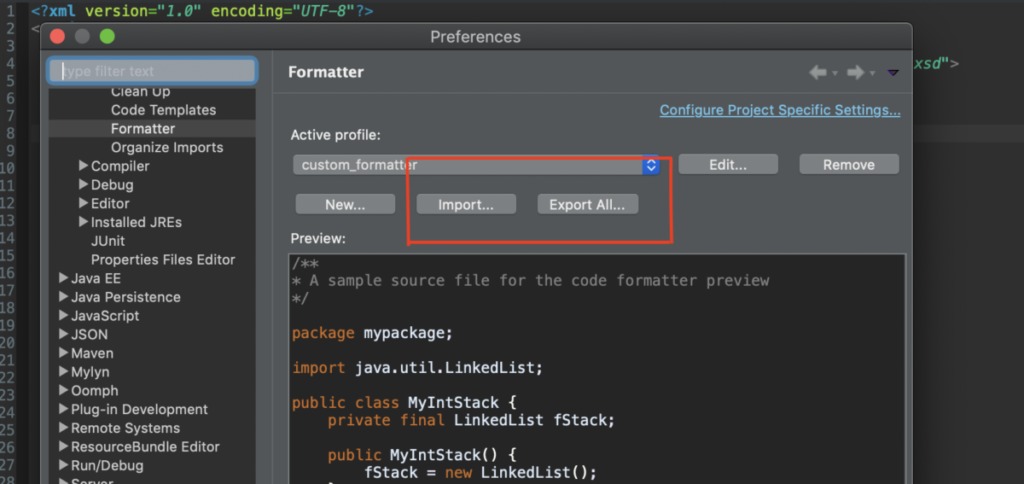The image size is (1024, 484).
Task: Click the forward navigation arrow in Preferences
Action: [856, 73]
